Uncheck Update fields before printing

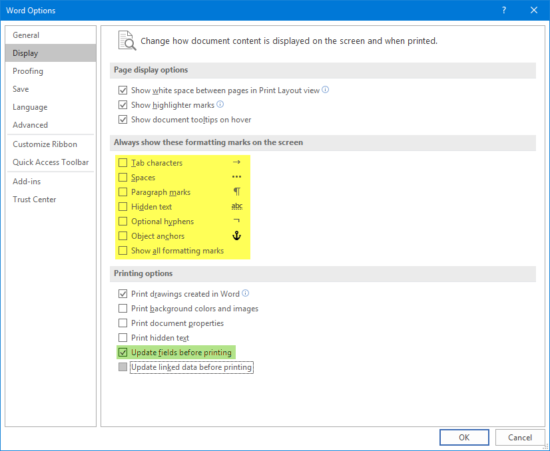point(122,352)
